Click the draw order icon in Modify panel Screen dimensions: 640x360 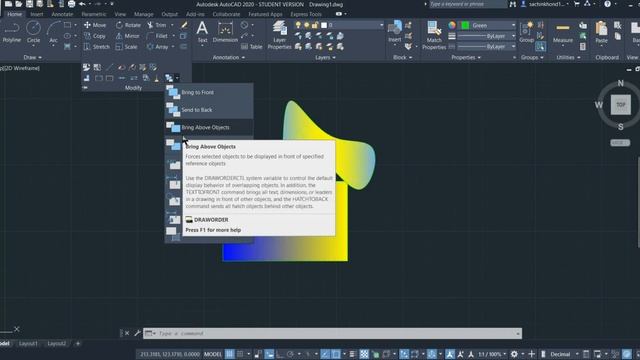[x=169, y=78]
